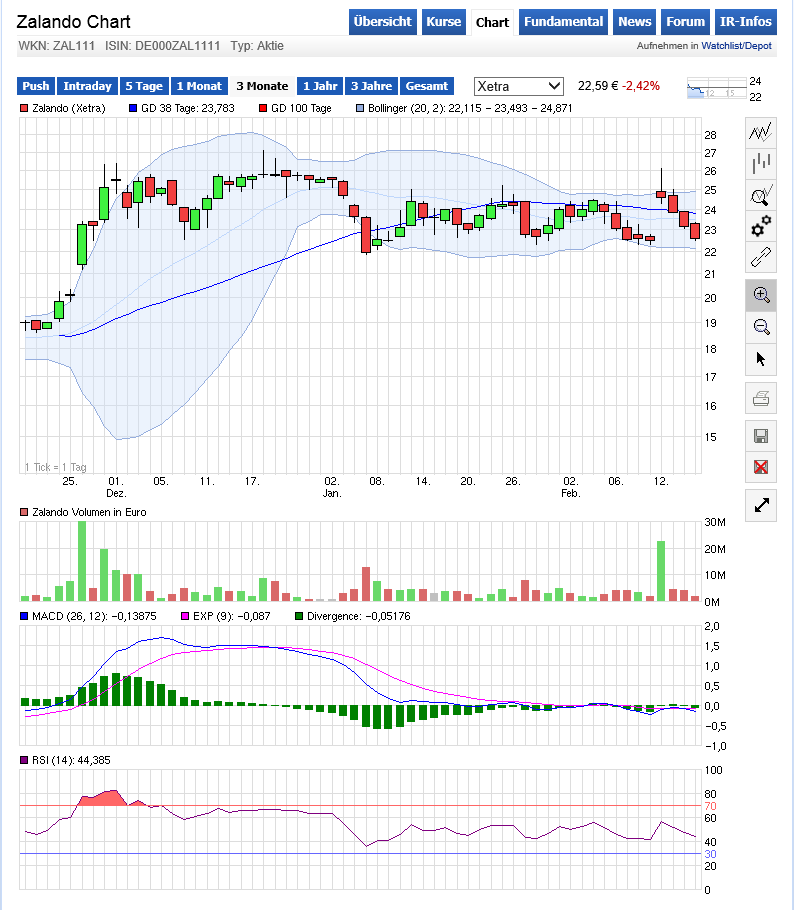Select the 1 Monat timeframe
794x910 pixels.
click(x=199, y=86)
